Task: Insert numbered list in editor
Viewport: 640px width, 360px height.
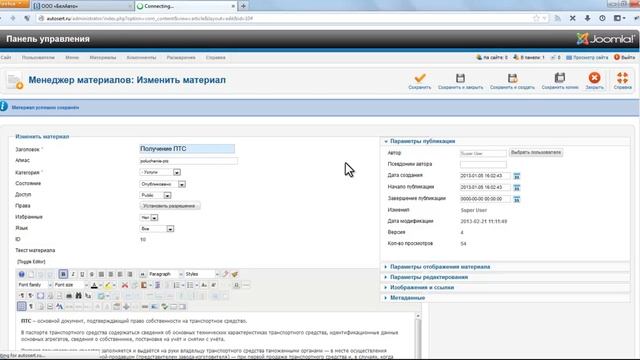Action: point(176,285)
